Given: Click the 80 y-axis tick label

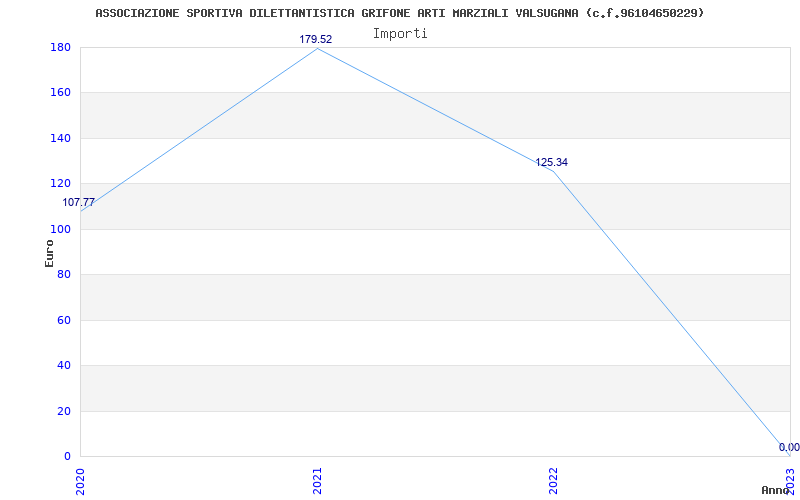Looking at the screenshot, I should coord(64,274).
